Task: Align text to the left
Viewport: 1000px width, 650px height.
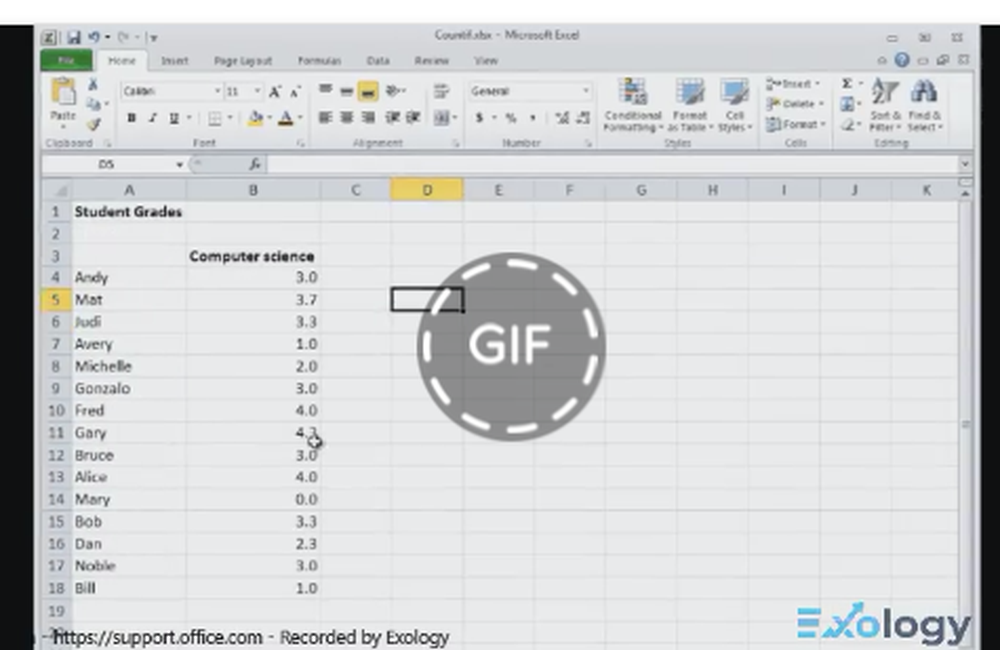Action: click(x=325, y=117)
